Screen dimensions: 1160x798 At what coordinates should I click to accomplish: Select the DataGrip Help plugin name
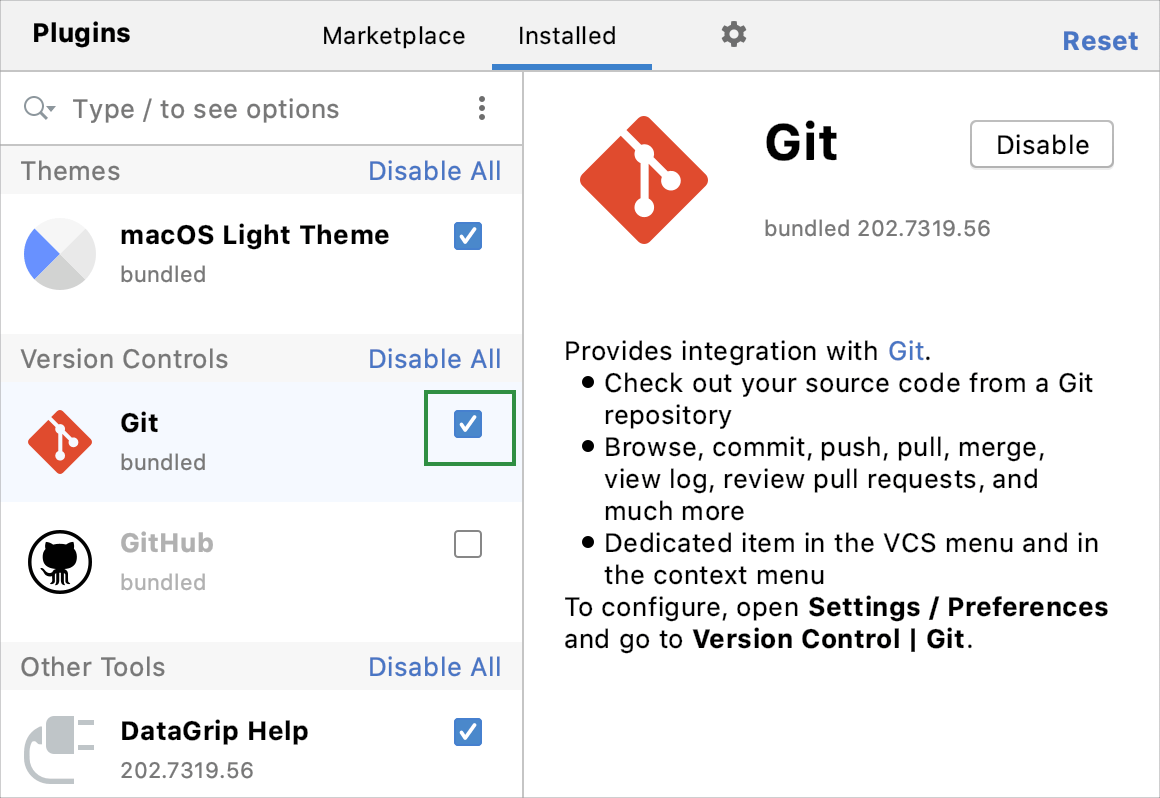[214, 731]
